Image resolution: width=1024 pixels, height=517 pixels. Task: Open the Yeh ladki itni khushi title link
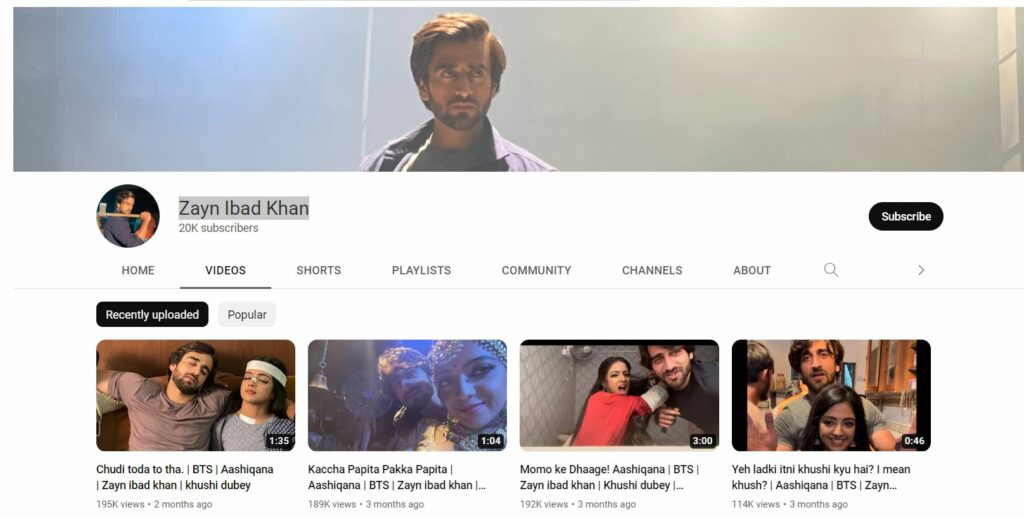point(821,477)
